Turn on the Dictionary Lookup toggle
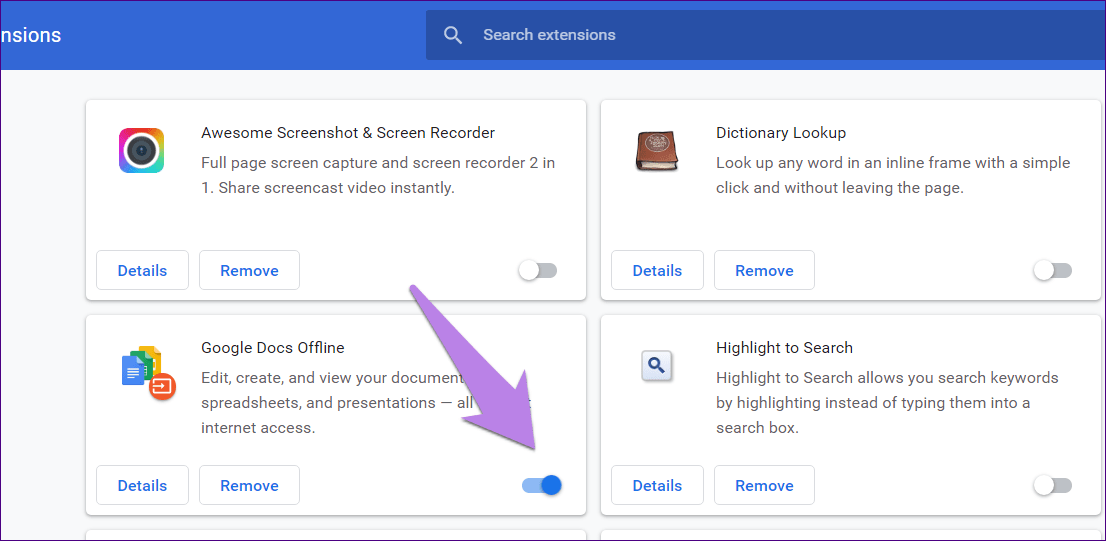 tap(1052, 270)
